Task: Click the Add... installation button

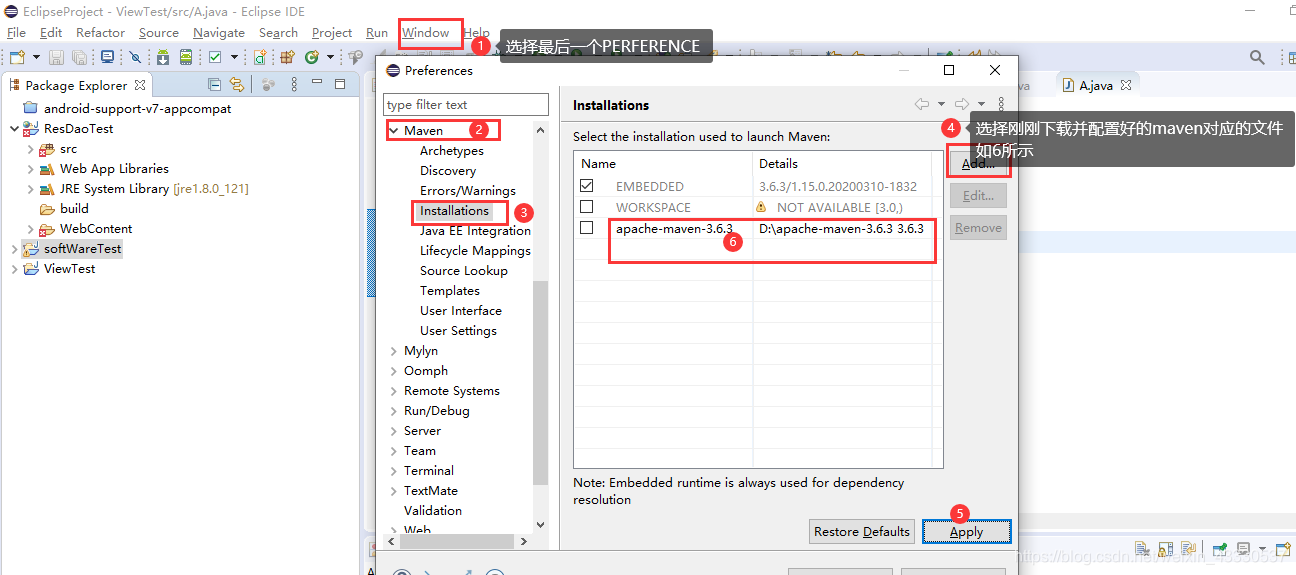Action: click(x=978, y=164)
